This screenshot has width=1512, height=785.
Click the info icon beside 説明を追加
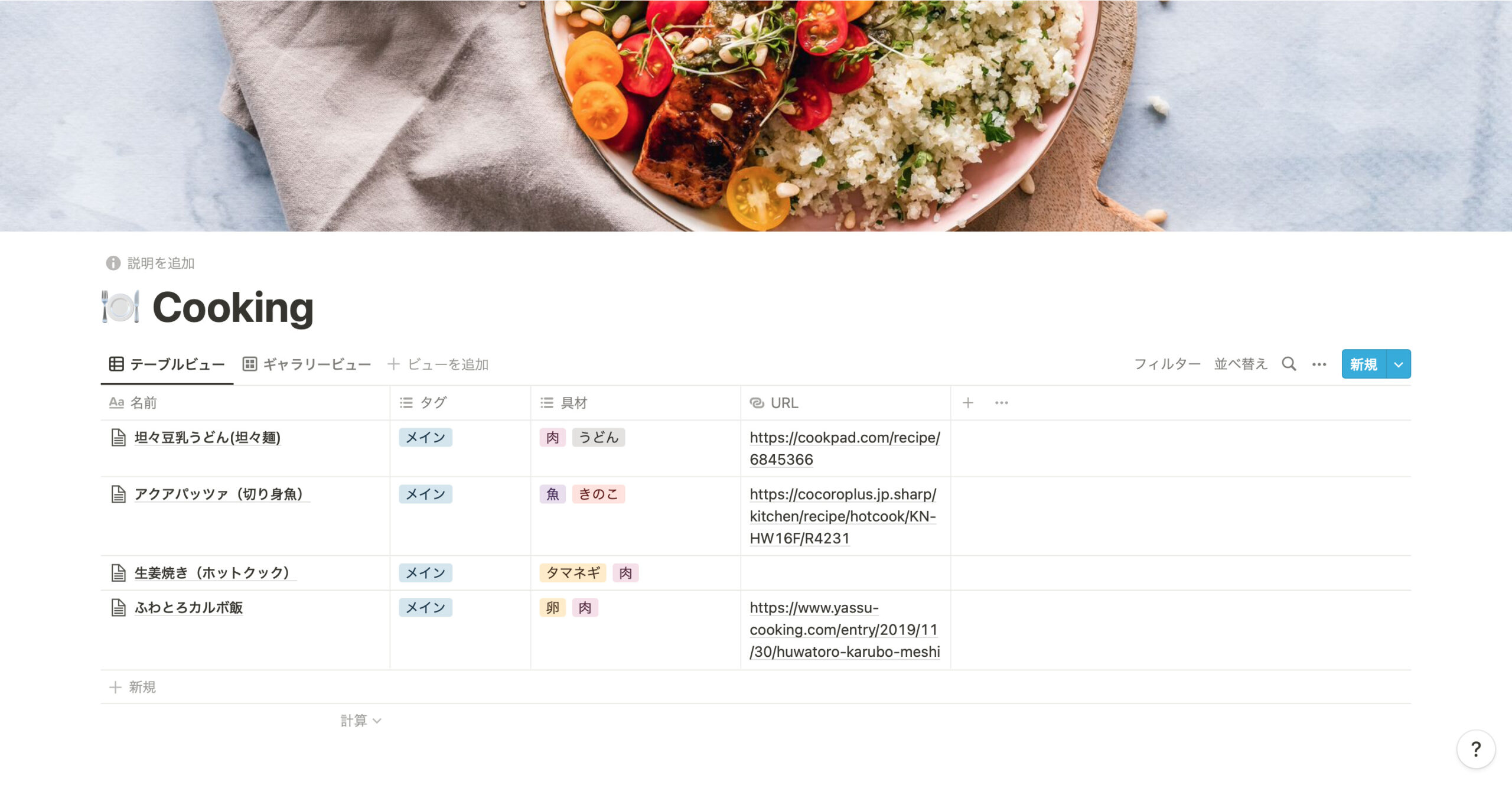113,263
